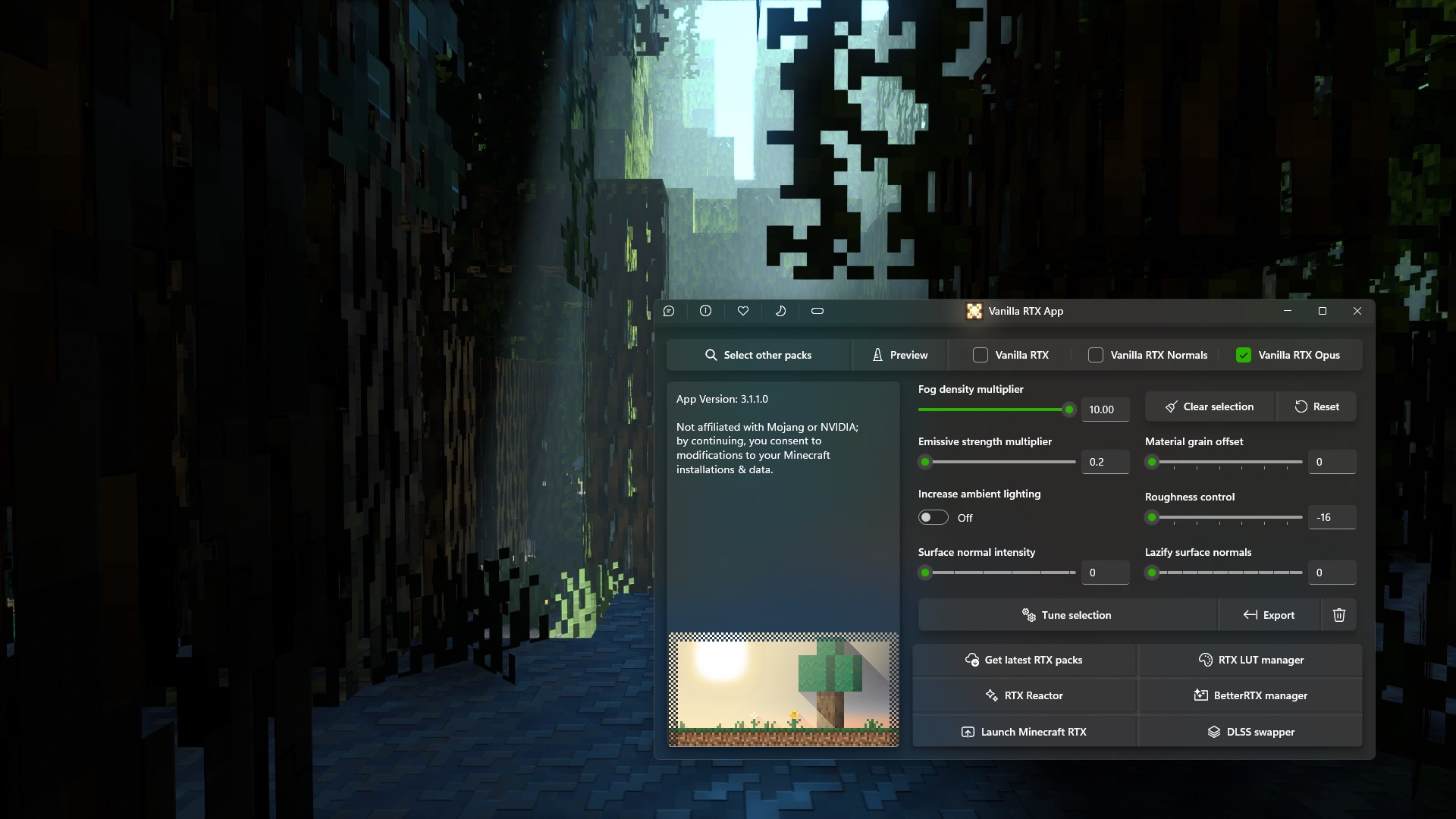Click the heart donate icon

743,311
